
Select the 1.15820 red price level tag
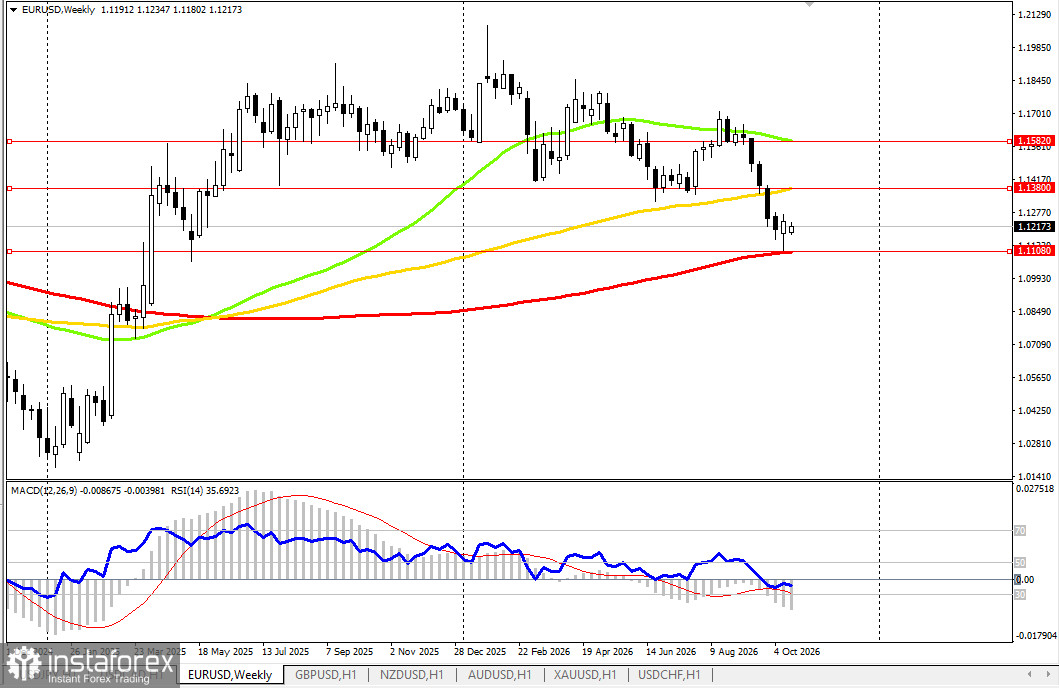(x=1034, y=141)
